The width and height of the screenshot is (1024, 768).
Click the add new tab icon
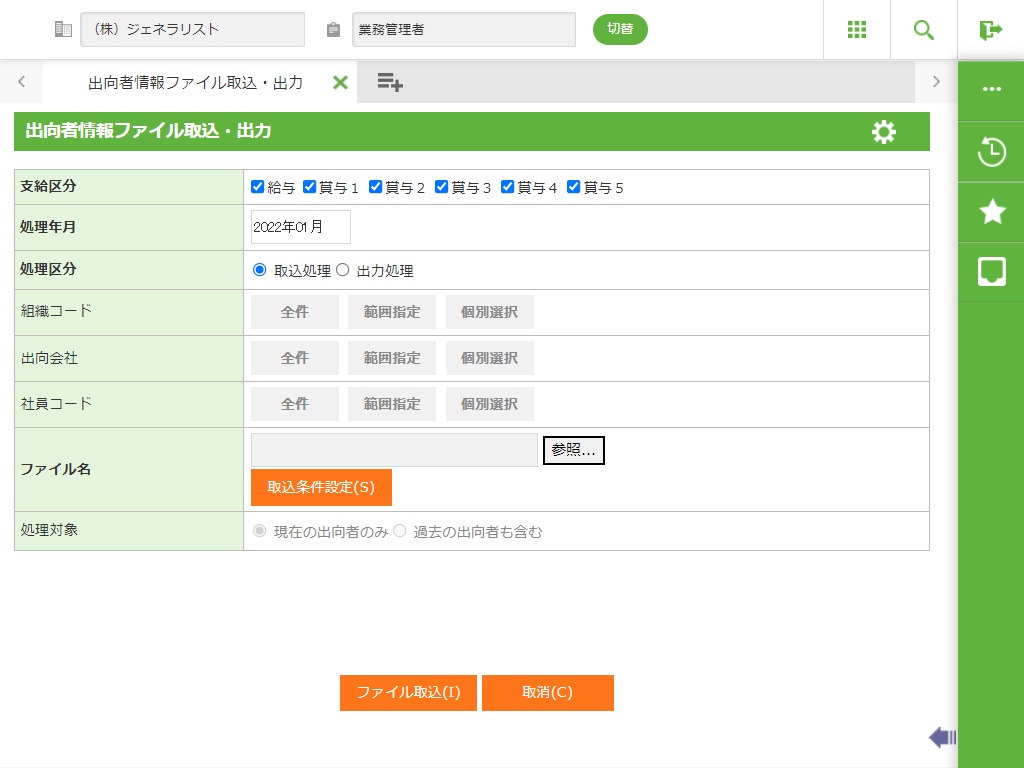click(390, 83)
